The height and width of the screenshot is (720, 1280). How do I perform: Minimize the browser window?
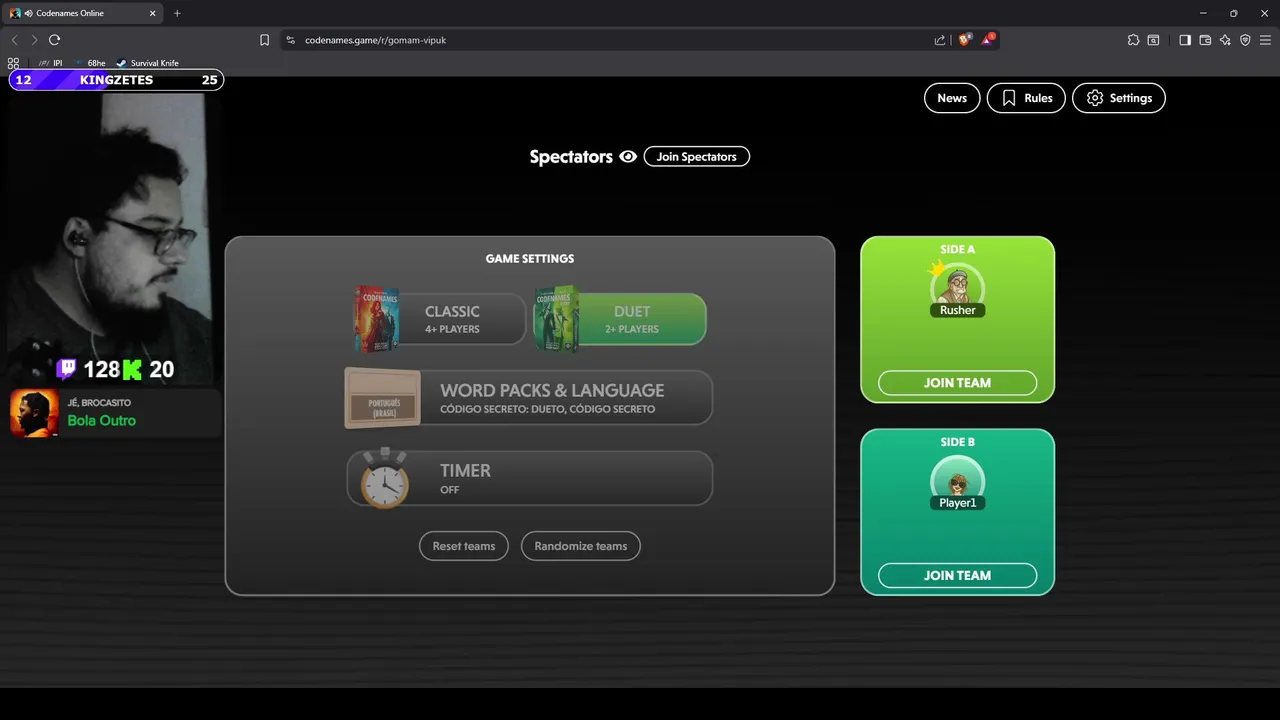[1203, 13]
